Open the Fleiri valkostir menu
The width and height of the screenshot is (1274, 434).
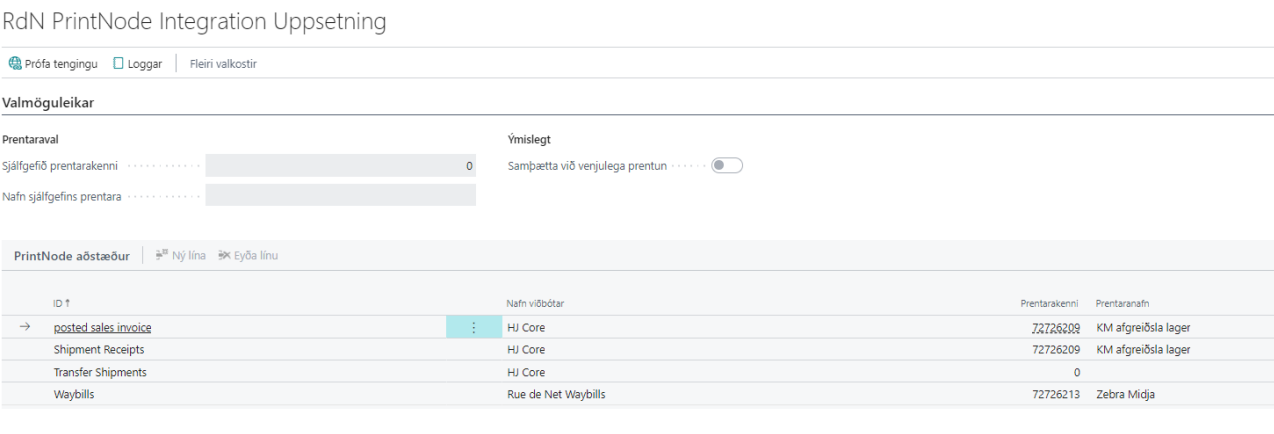pos(223,64)
